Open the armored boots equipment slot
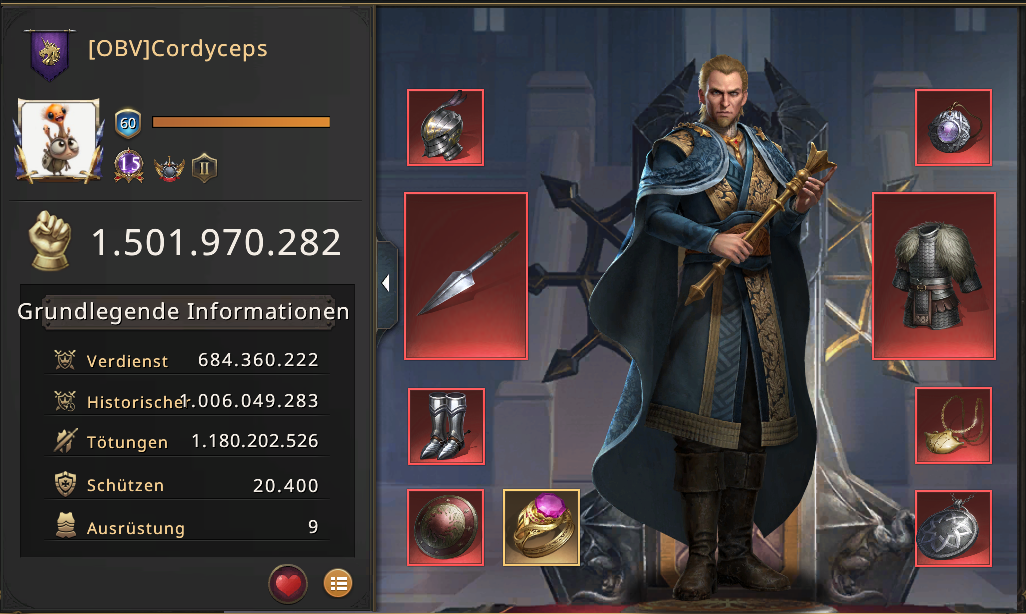The height and width of the screenshot is (614, 1026). click(x=446, y=426)
